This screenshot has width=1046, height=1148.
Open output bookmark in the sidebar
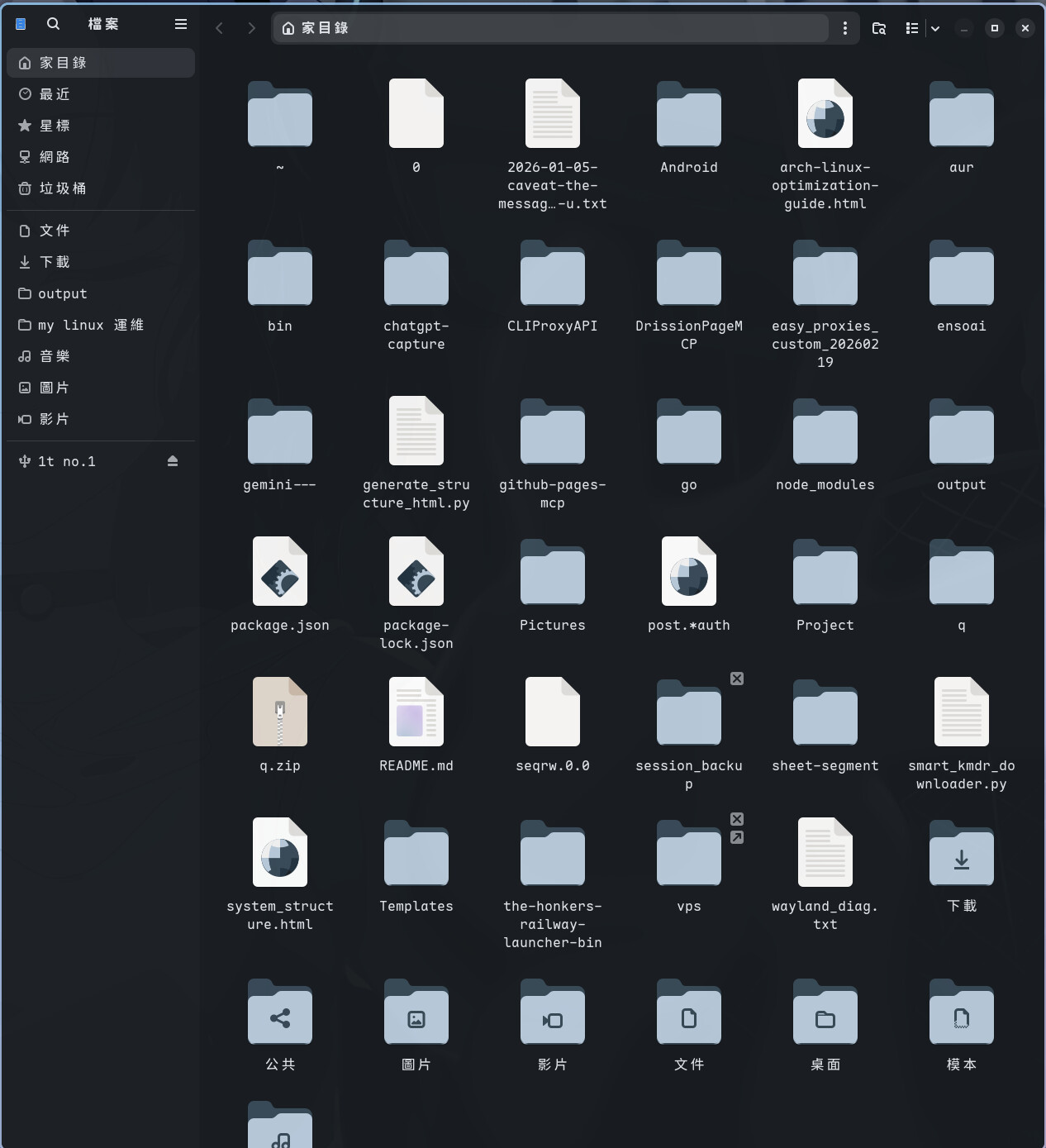101,293
